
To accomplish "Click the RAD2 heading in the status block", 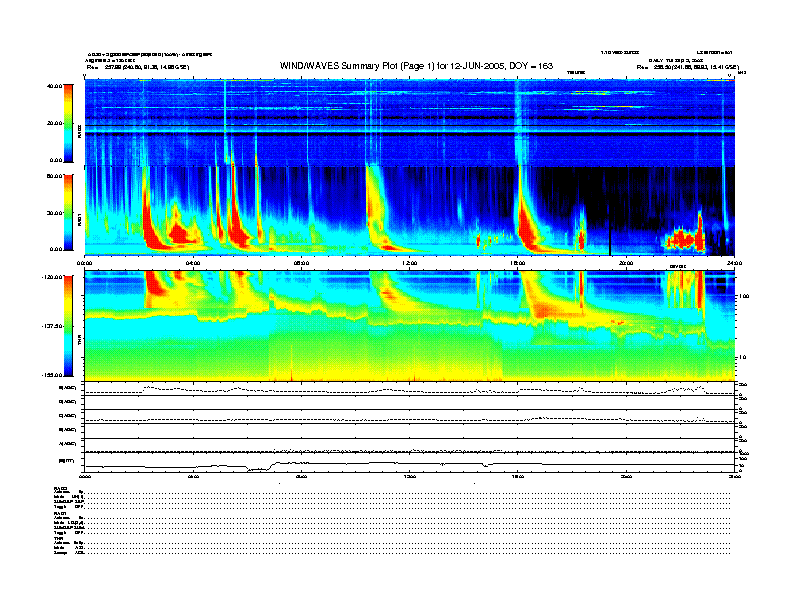I will [x=61, y=489].
